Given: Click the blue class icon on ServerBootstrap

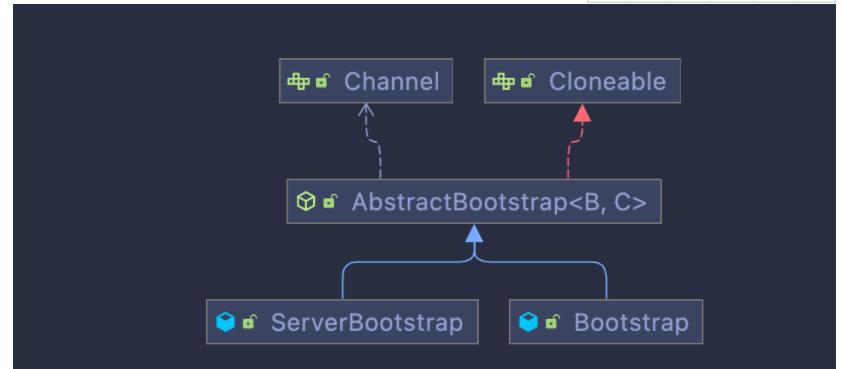Looking at the screenshot, I should click(225, 322).
